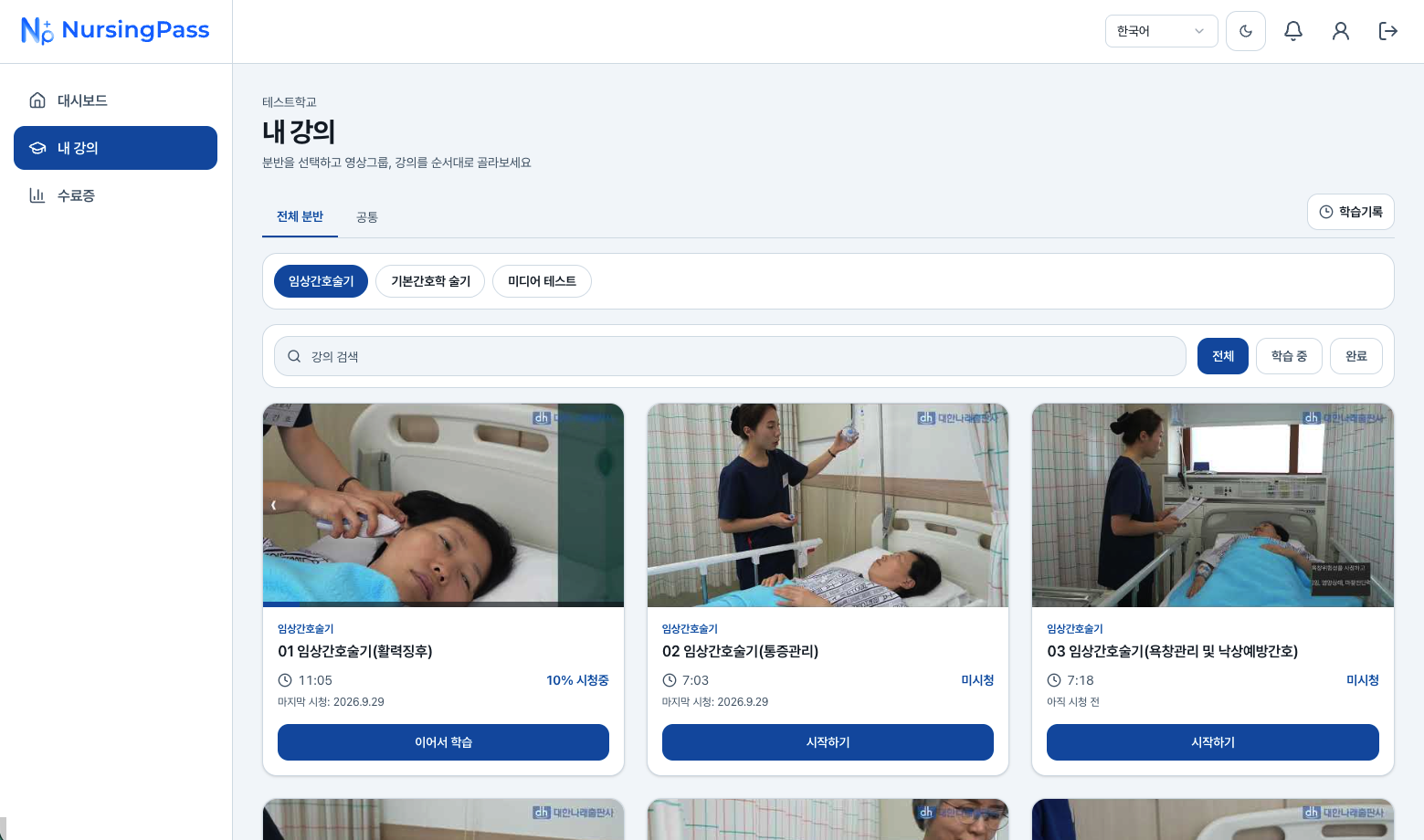Image resolution: width=1424 pixels, height=840 pixels.
Task: Open the 통증관리 lecture thumbnail
Action: pos(828,505)
